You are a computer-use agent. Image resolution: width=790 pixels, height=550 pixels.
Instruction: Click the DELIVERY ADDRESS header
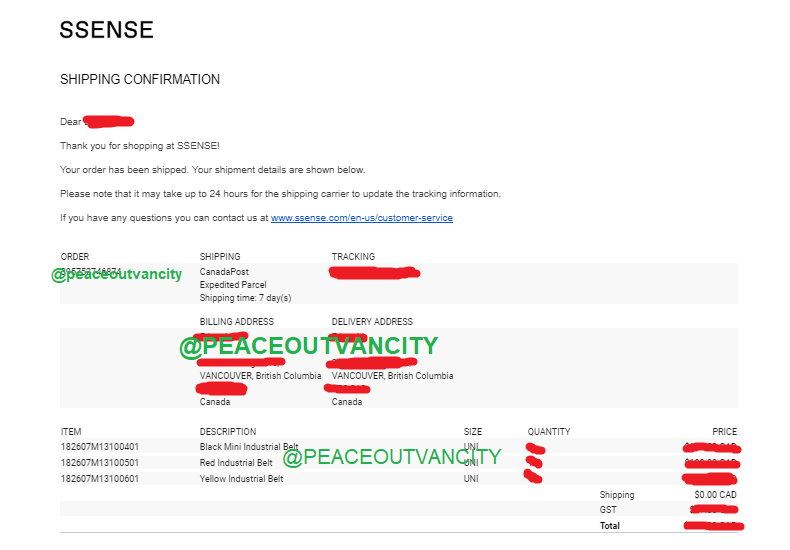pyautogui.click(x=372, y=322)
